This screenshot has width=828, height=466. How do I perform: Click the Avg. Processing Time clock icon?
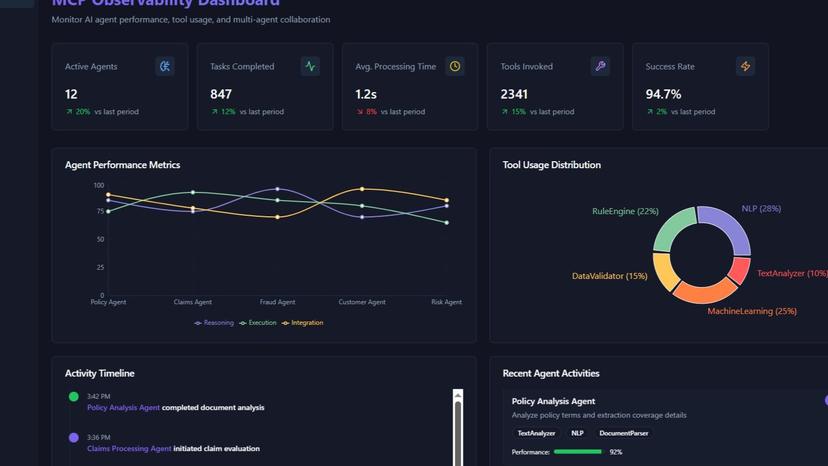(x=455, y=66)
